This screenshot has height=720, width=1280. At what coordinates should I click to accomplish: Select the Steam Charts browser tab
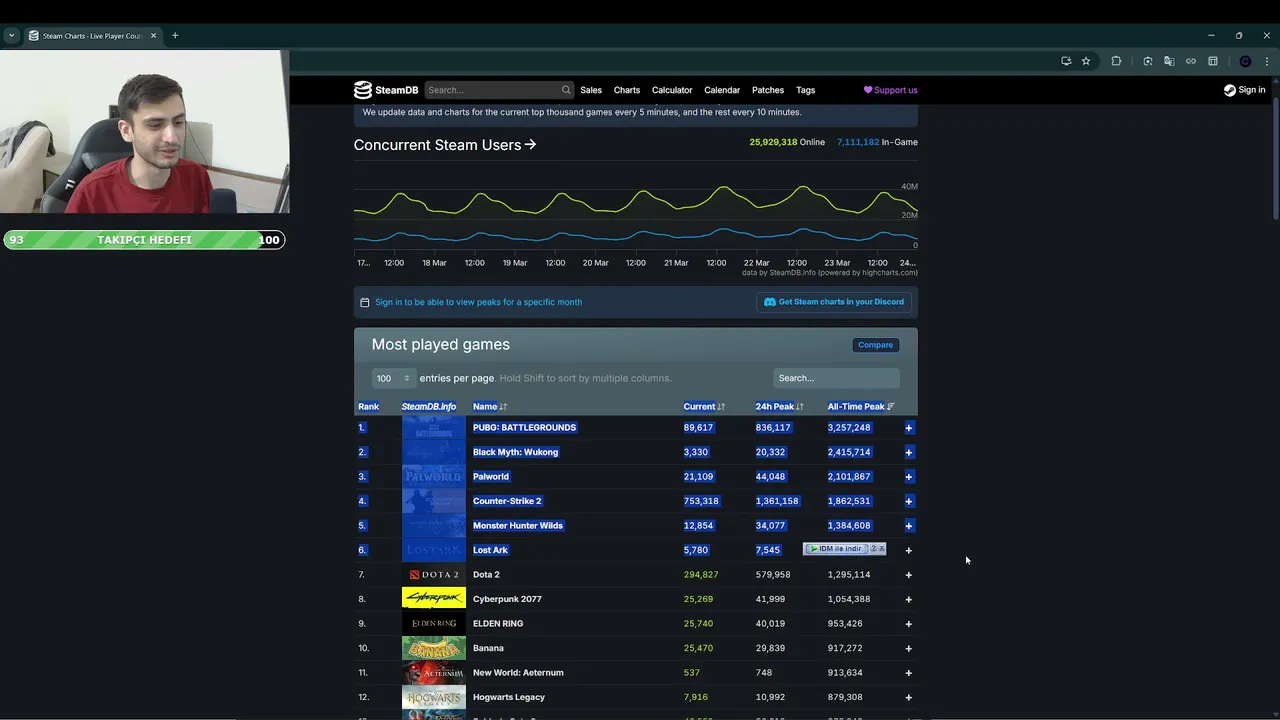[92, 35]
